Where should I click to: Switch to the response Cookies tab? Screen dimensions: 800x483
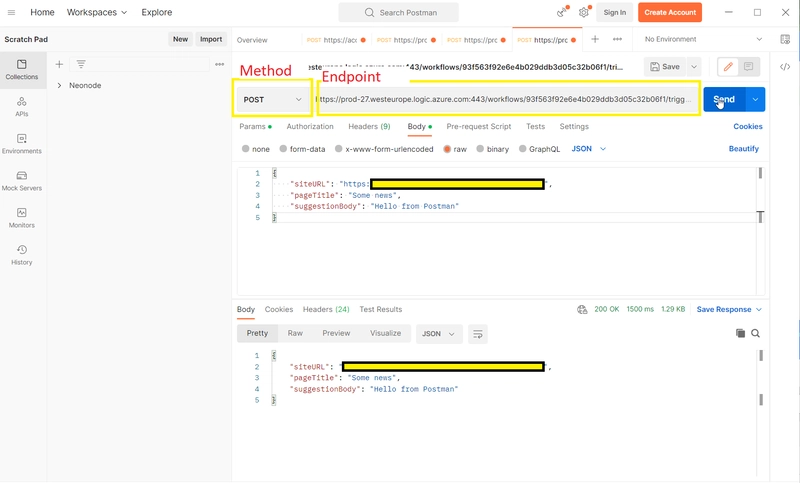(279, 310)
